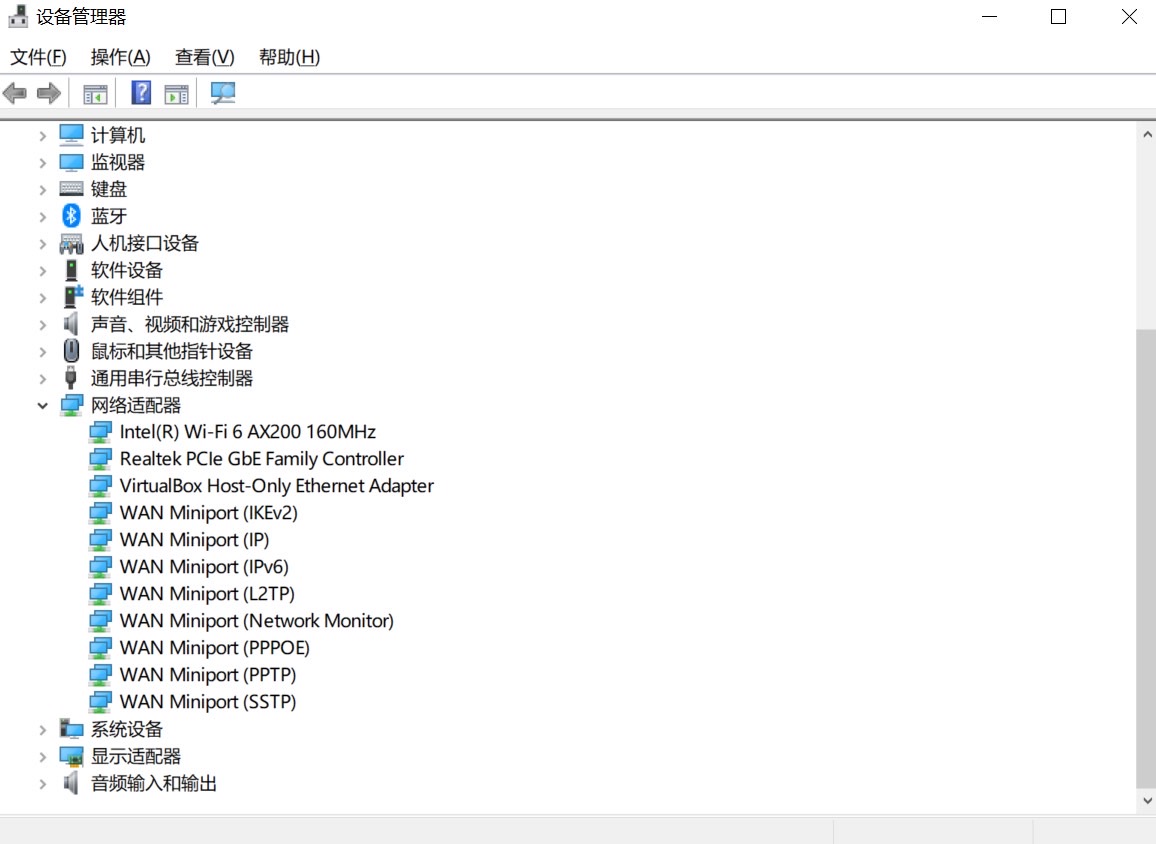The height and width of the screenshot is (844, 1156).
Task: Click the scan for hardware changes icon
Action: tap(222, 94)
